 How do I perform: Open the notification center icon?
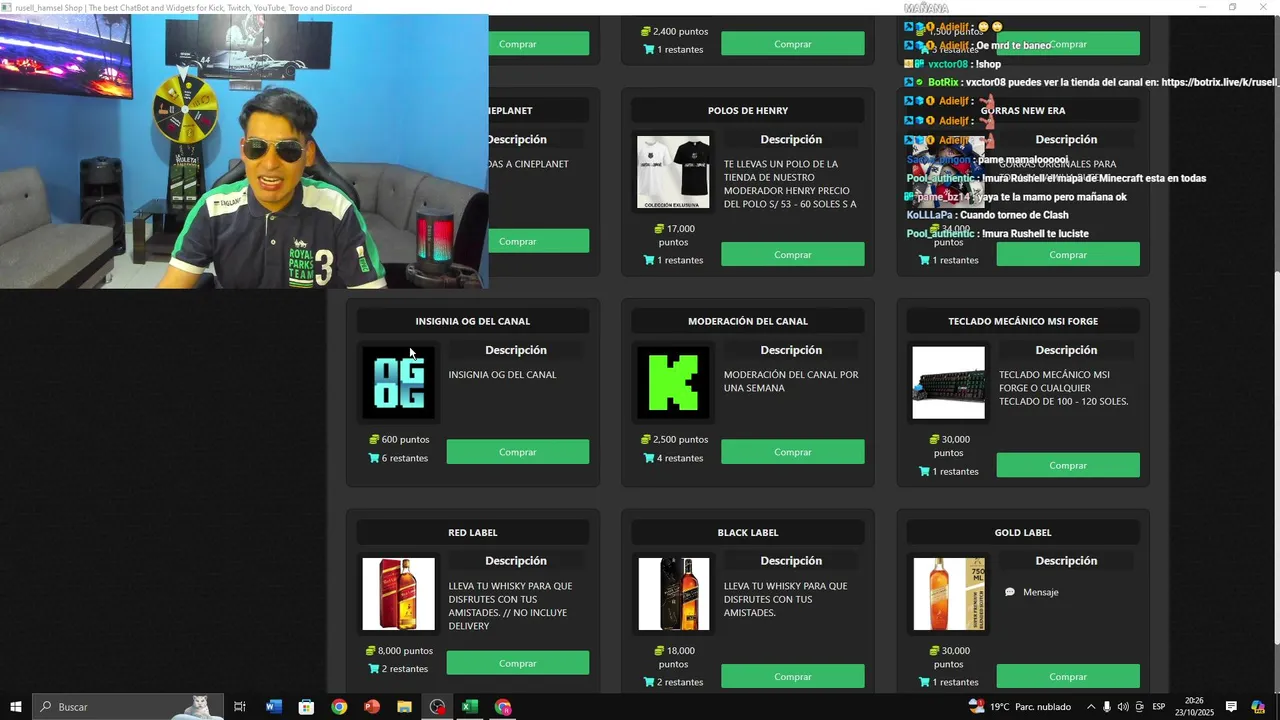[x=1232, y=707]
